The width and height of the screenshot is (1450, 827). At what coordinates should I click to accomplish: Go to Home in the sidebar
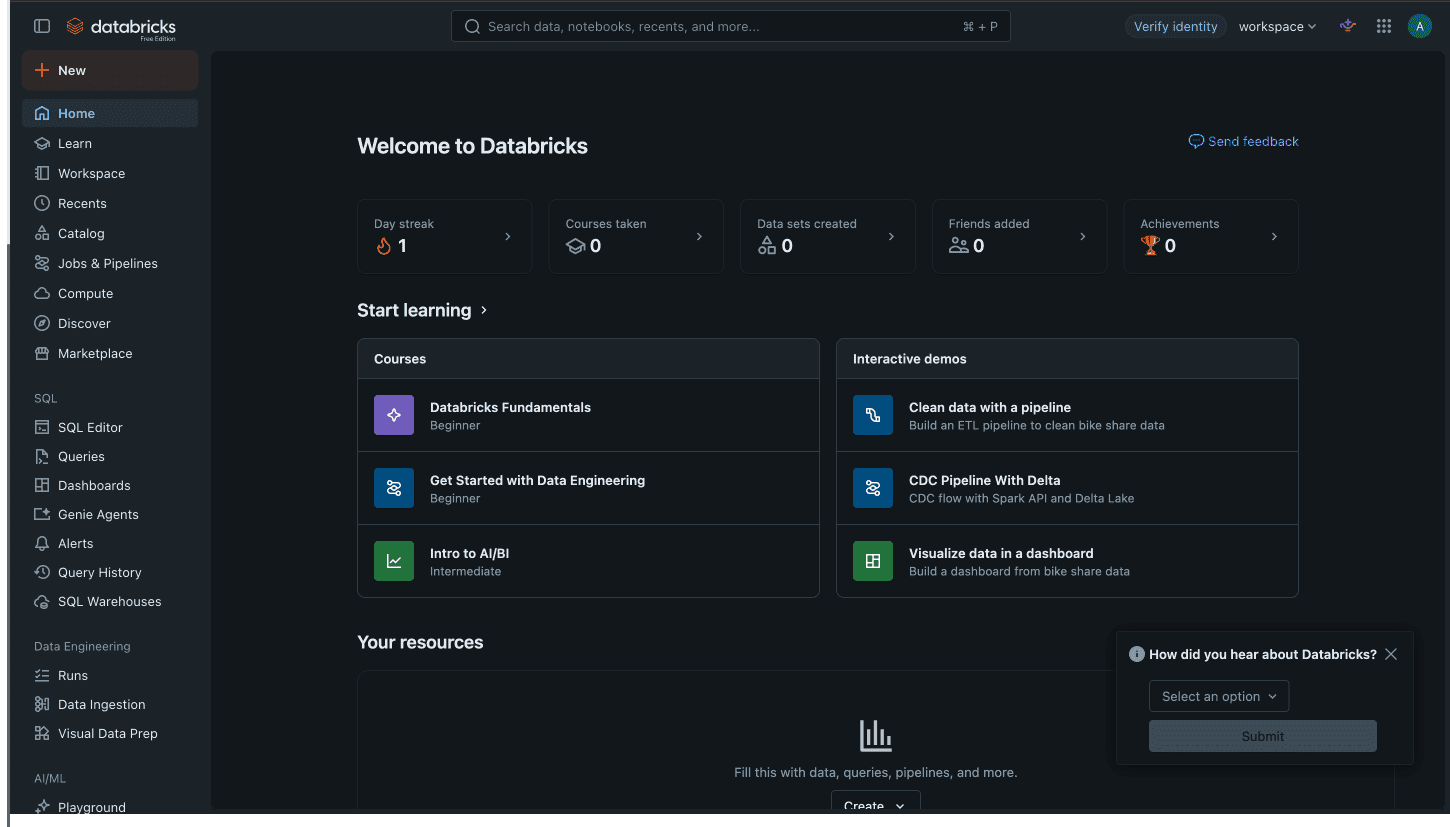110,113
